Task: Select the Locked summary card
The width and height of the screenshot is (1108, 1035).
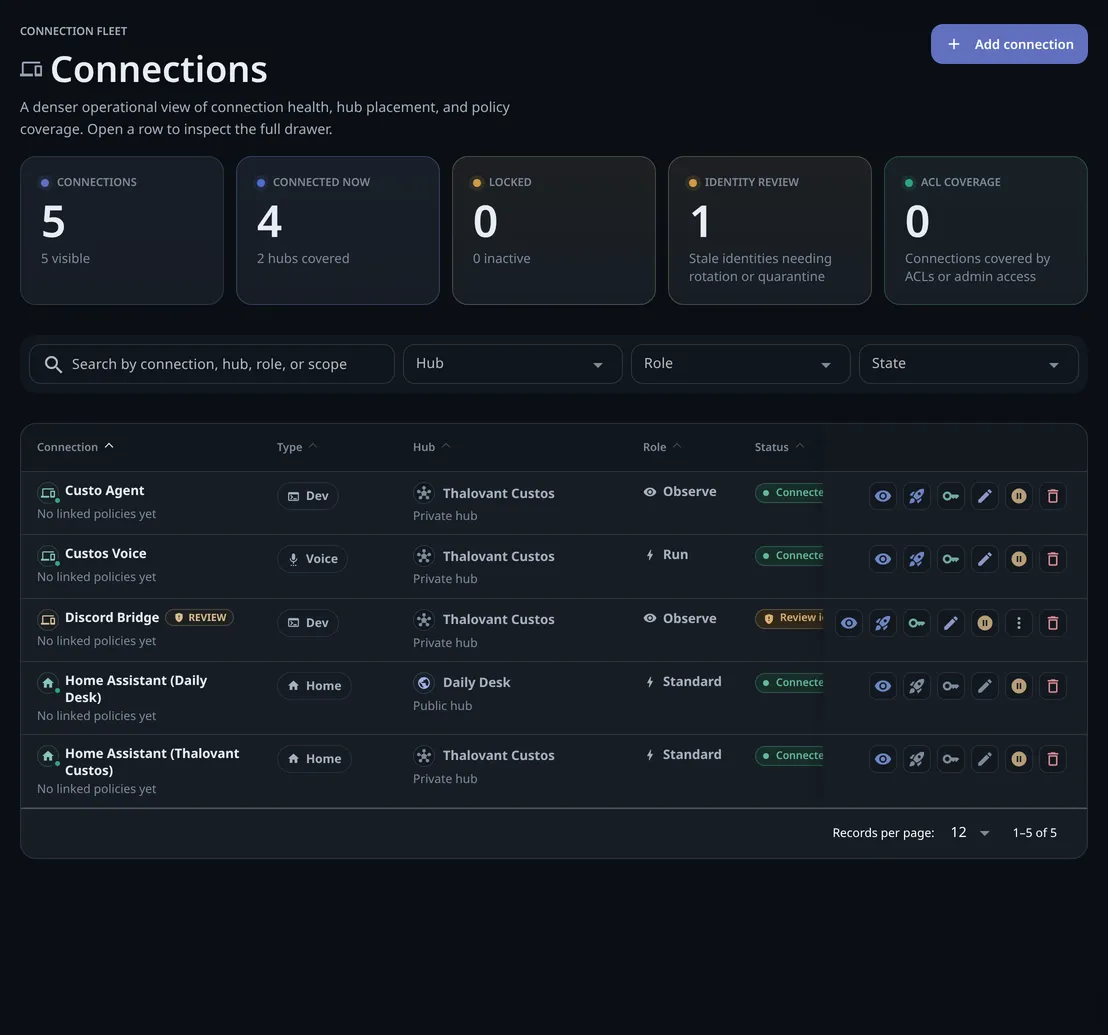Action: [553, 230]
